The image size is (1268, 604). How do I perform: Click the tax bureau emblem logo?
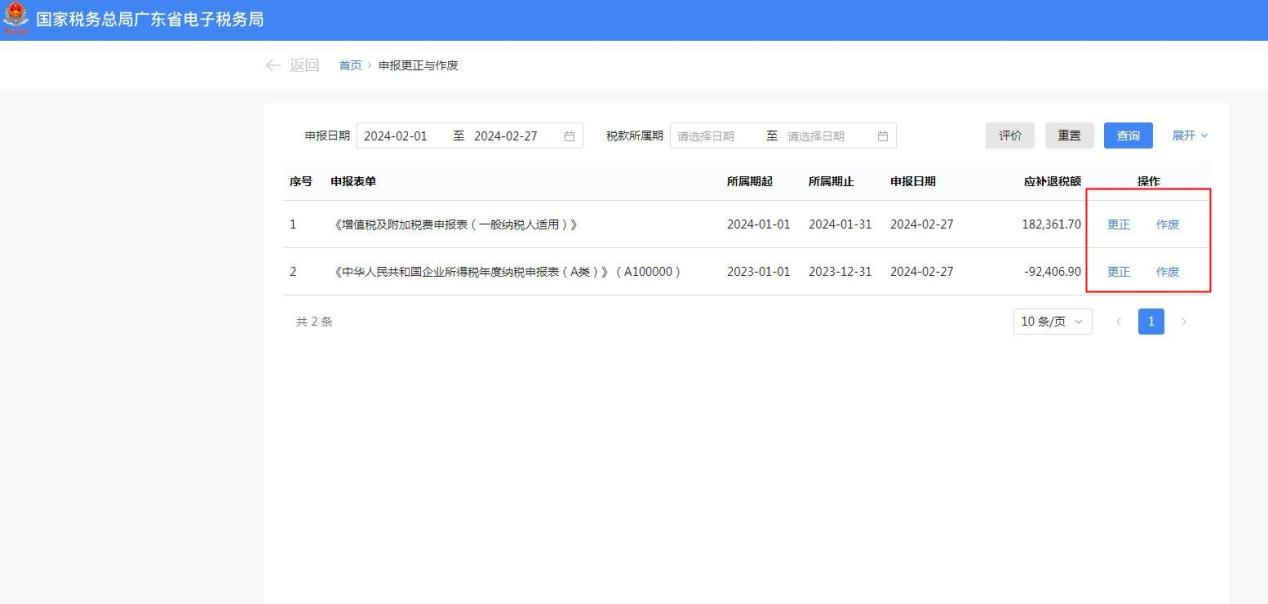(x=16, y=20)
